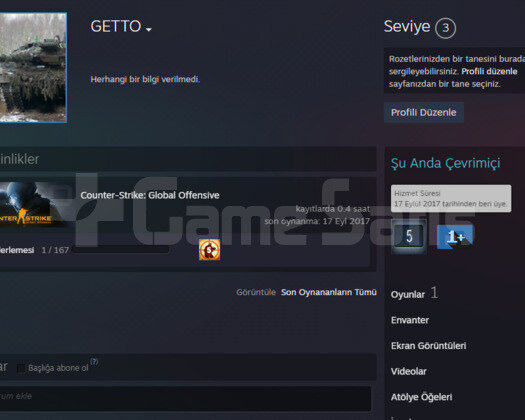Open Atölye Öğeleri workshop items link
This screenshot has width=525, height=420.
pos(422,397)
